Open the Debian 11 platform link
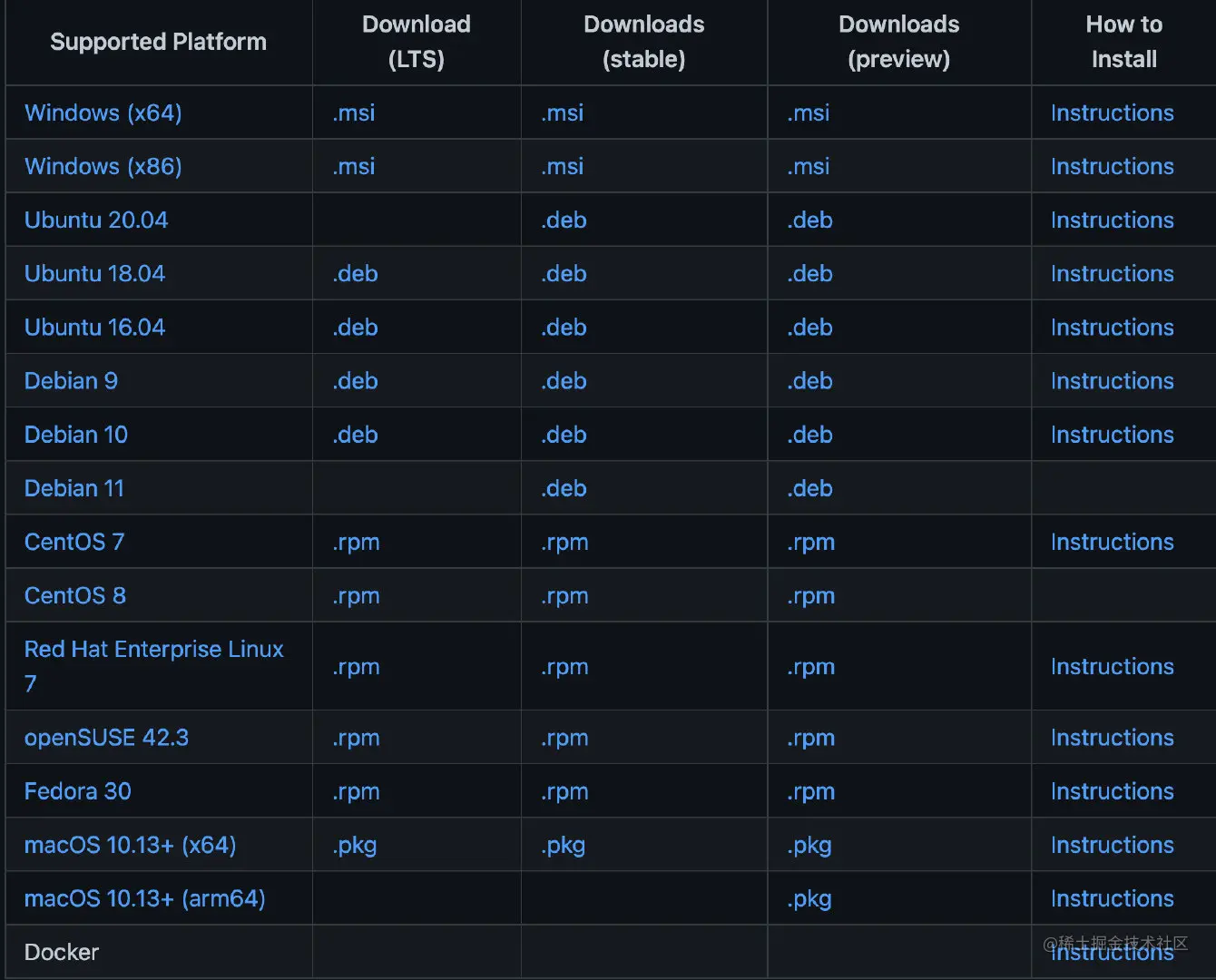The image size is (1216, 980). [x=74, y=487]
